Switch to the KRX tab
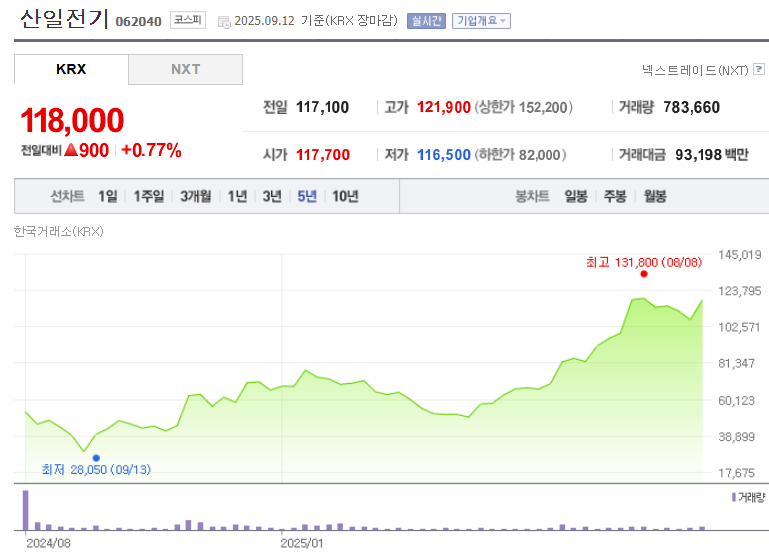Viewport: 769px width, 558px height. pos(71,69)
